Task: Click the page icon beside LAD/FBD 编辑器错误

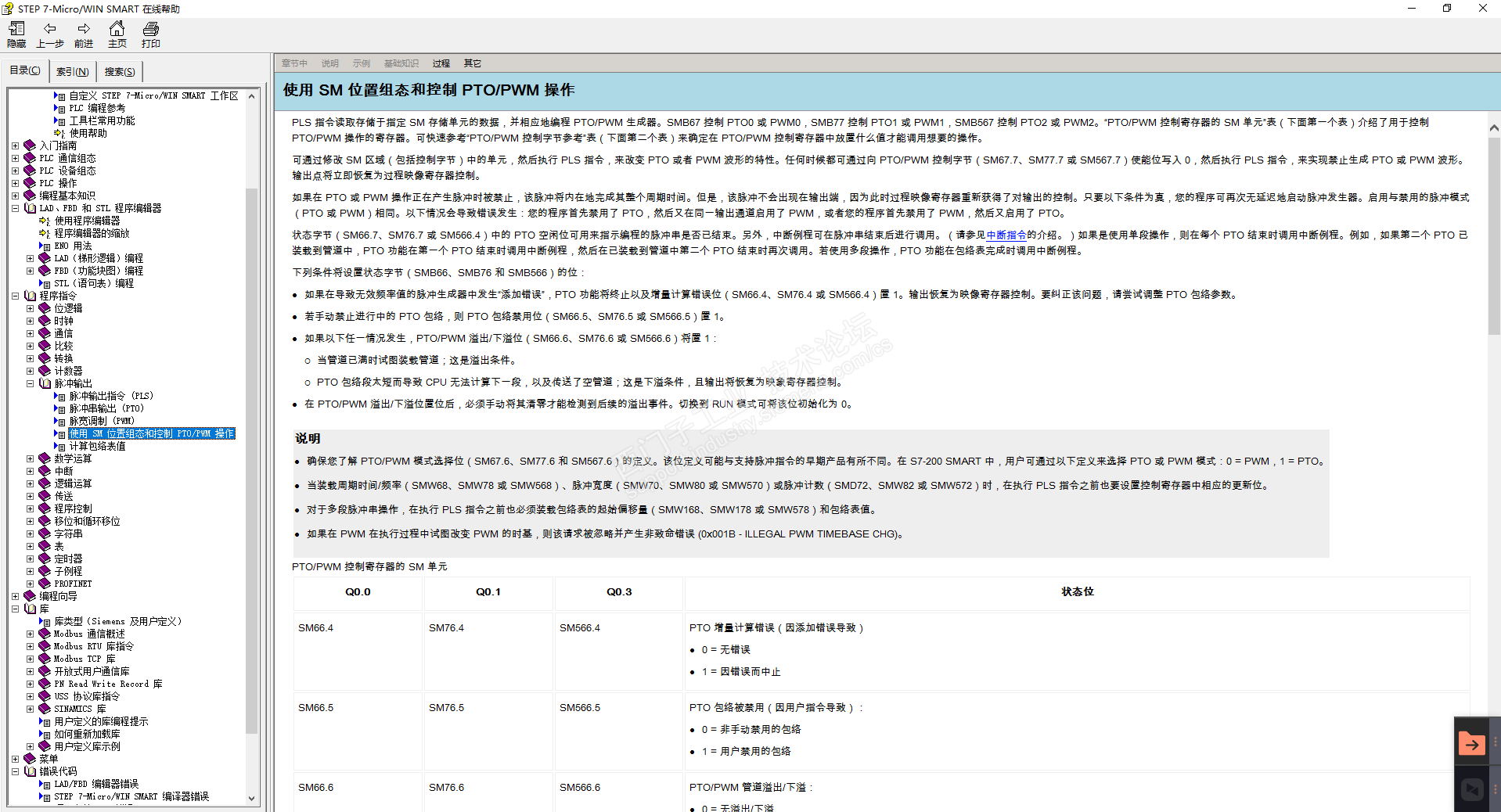Action: click(x=45, y=784)
